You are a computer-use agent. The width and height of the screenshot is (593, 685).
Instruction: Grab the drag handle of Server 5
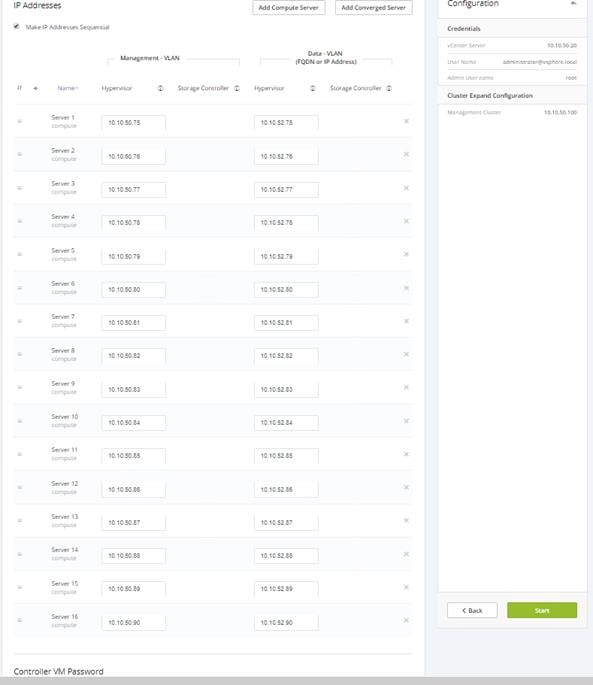coord(20,254)
